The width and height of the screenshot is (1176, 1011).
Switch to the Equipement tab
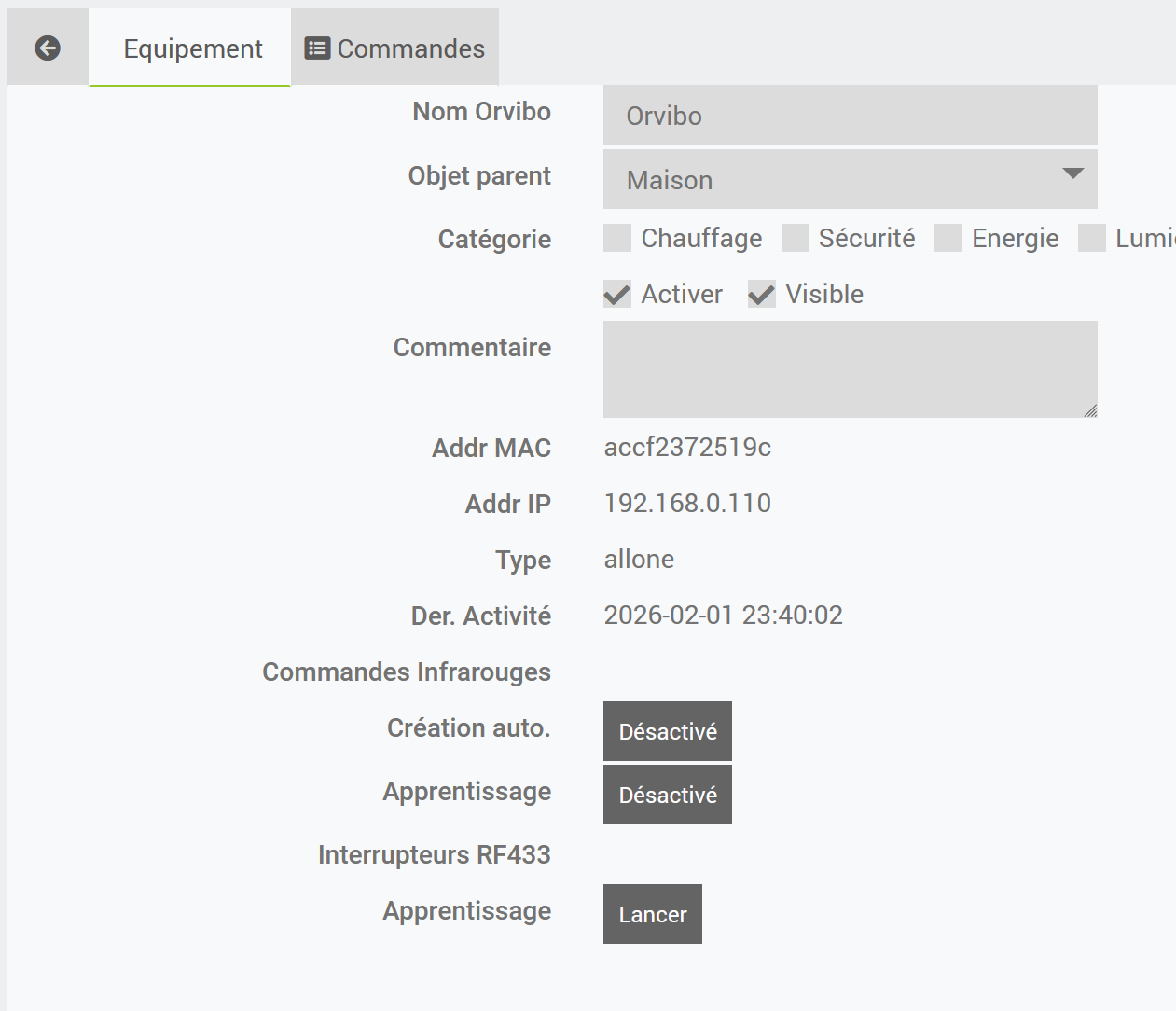192,48
